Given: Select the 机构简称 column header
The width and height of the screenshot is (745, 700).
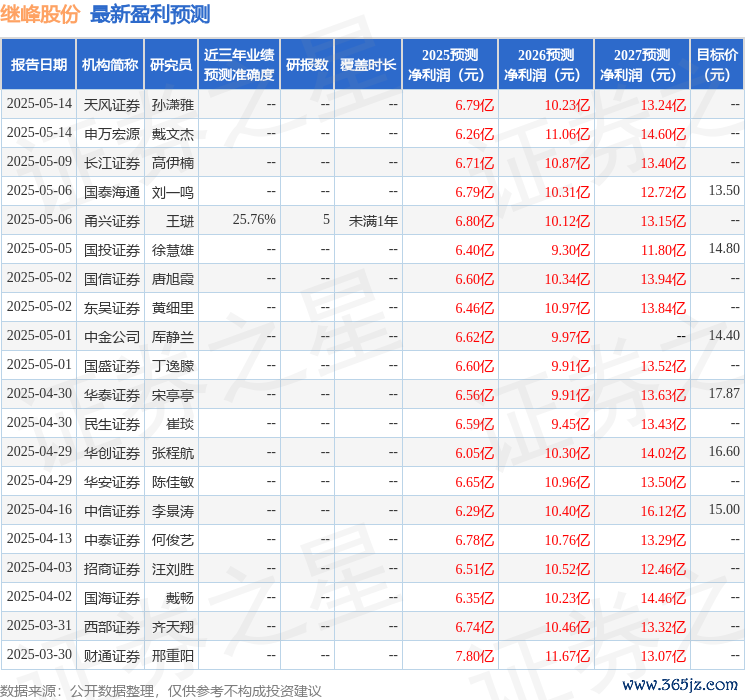Looking at the screenshot, I should coord(110,65).
